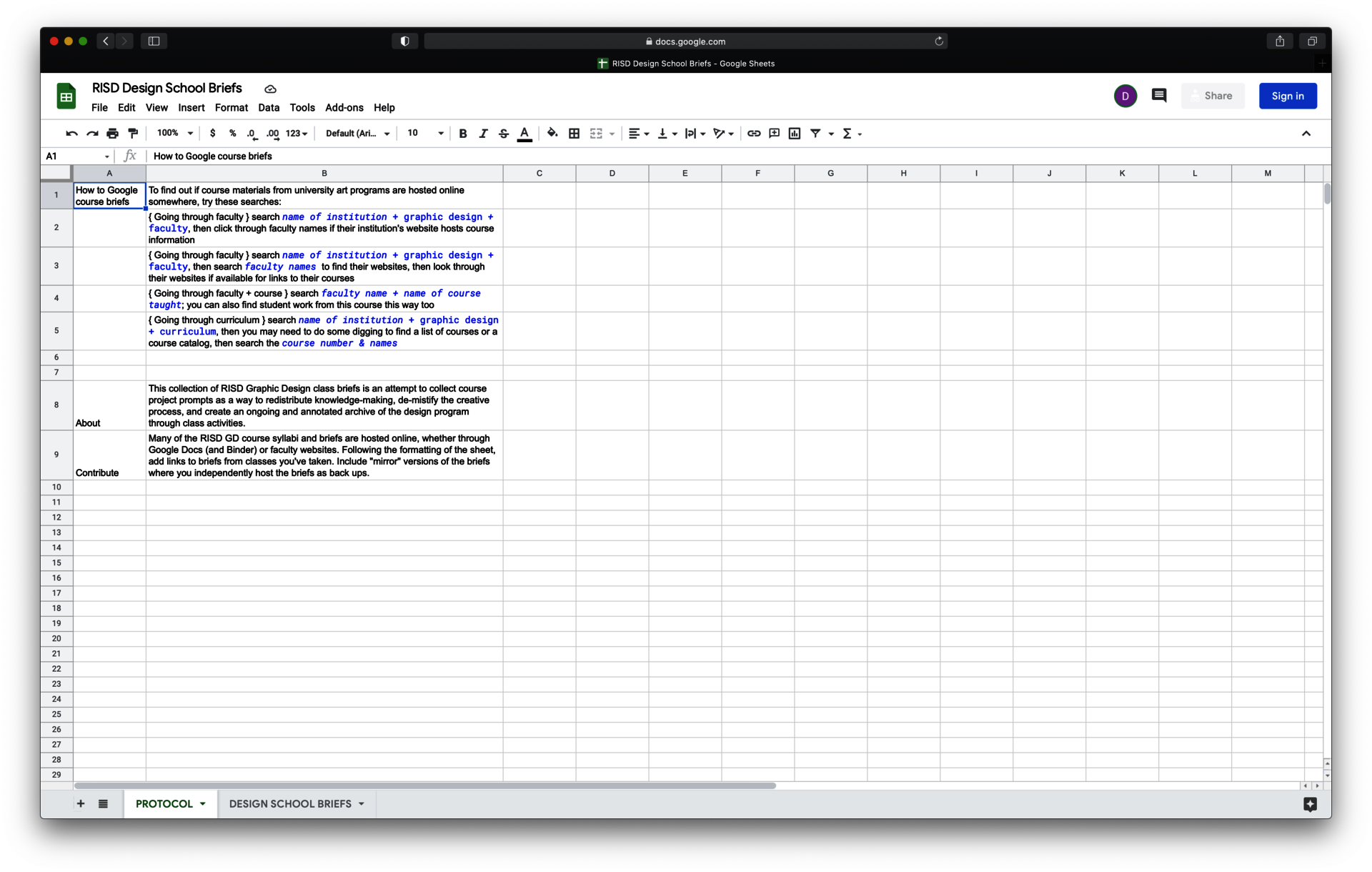Click the Google Sheets home logo
The height and width of the screenshot is (872, 1372).
(66, 96)
